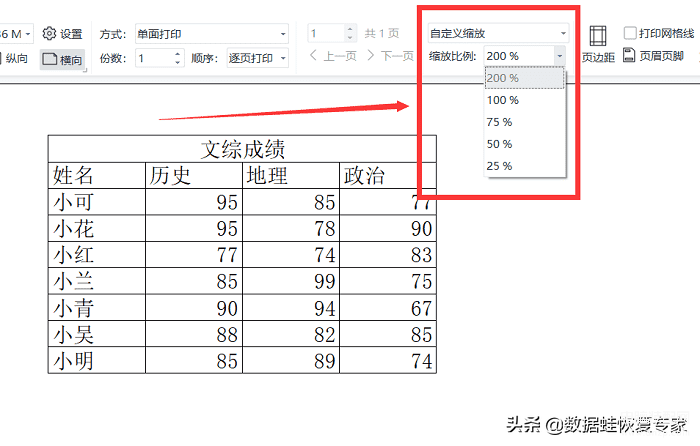Click the name cell 小吴
The image size is (700, 446).
97,334
